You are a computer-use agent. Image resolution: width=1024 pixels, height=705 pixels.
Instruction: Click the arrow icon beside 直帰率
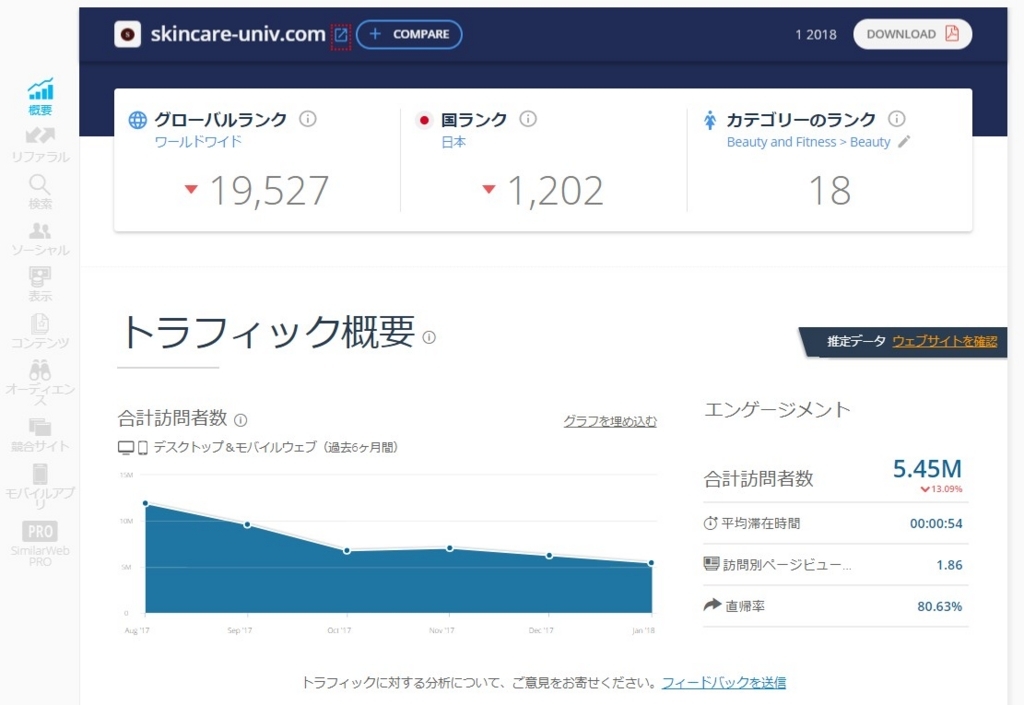coord(712,605)
